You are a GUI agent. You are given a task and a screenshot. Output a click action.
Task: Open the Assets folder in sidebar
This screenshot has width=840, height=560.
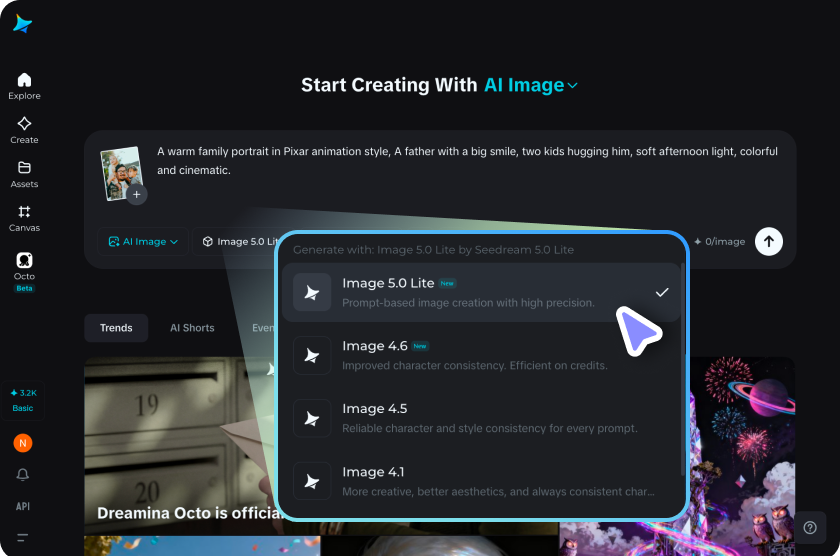coord(24,175)
